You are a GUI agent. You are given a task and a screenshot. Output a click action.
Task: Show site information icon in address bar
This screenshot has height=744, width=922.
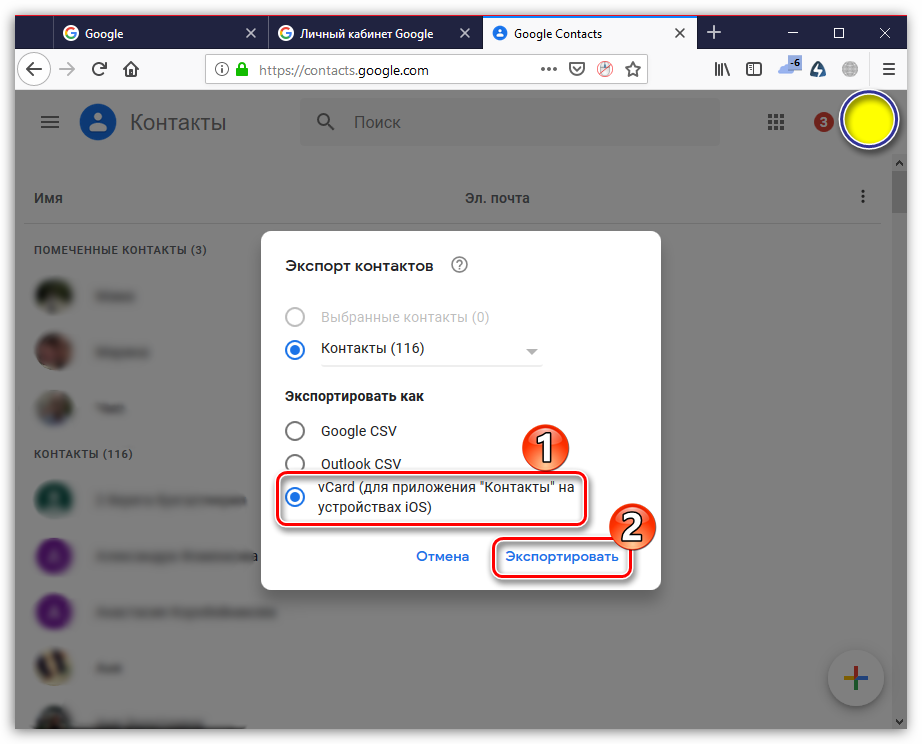pos(221,69)
